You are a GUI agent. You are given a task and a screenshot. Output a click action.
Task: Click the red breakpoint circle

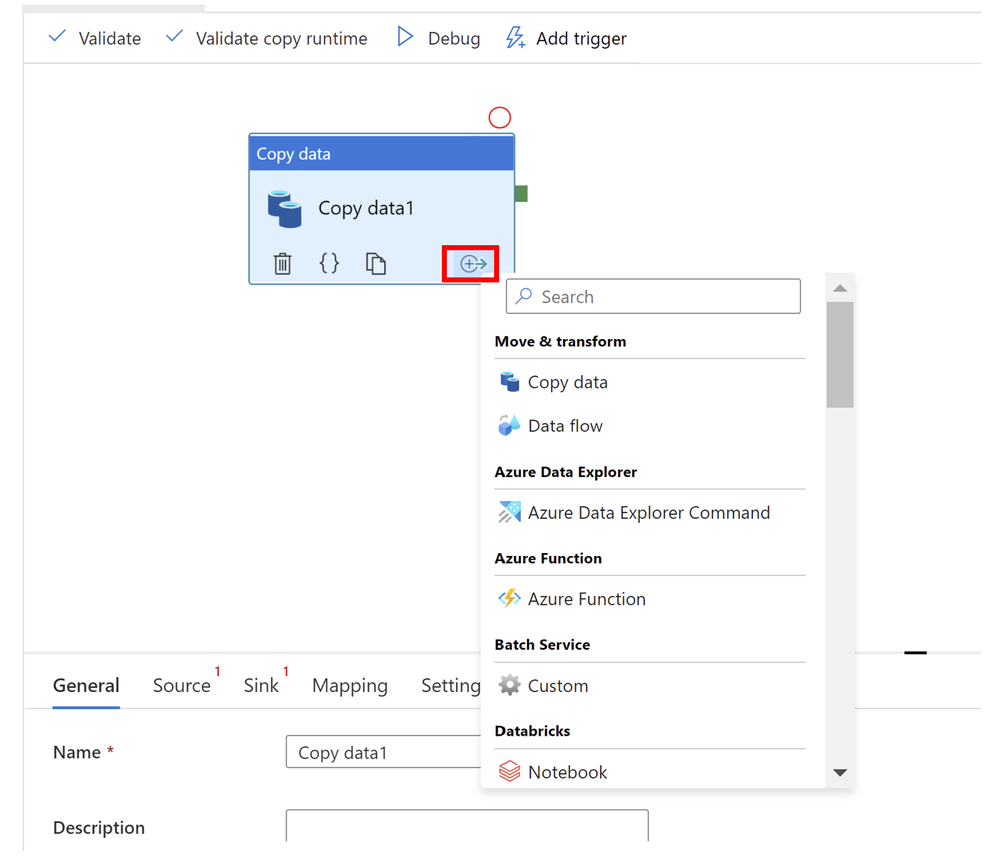pyautogui.click(x=500, y=117)
